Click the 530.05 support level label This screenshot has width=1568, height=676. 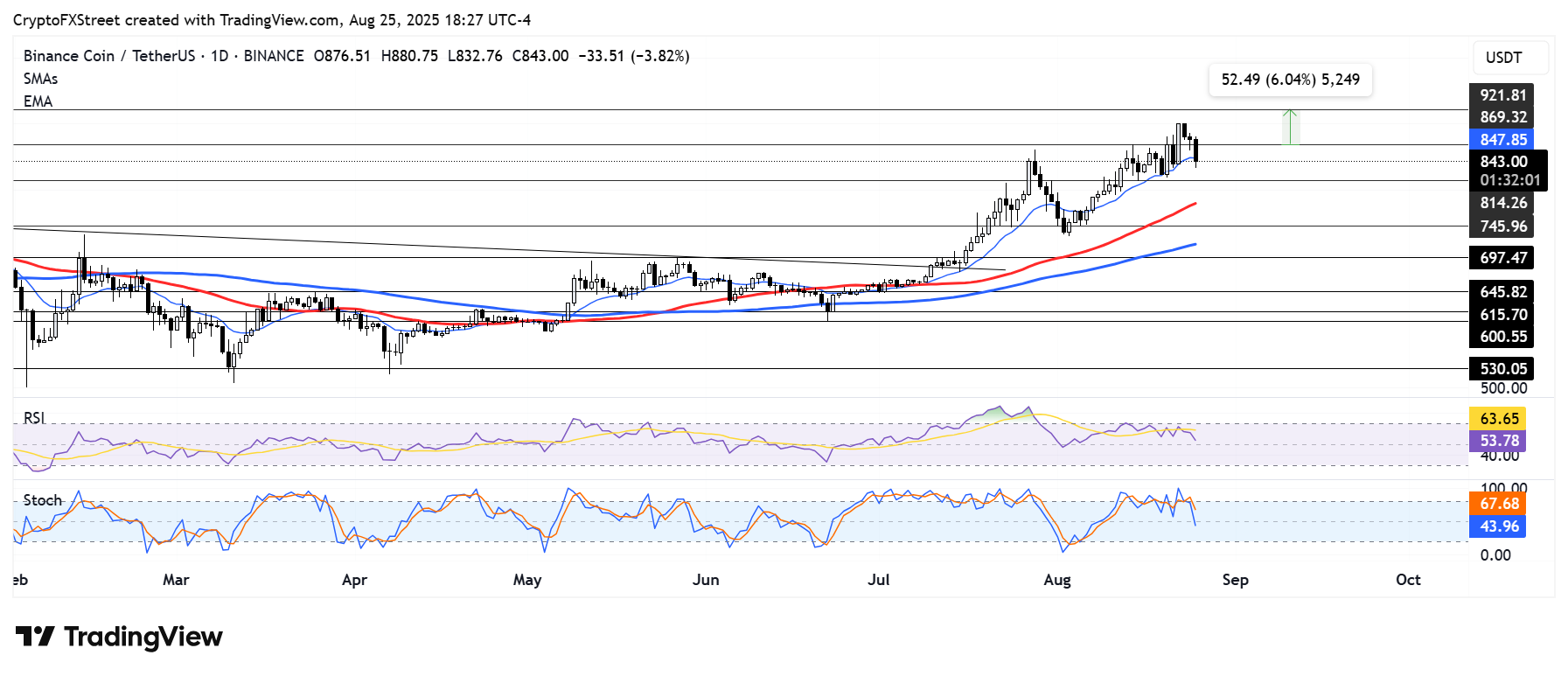(1502, 369)
